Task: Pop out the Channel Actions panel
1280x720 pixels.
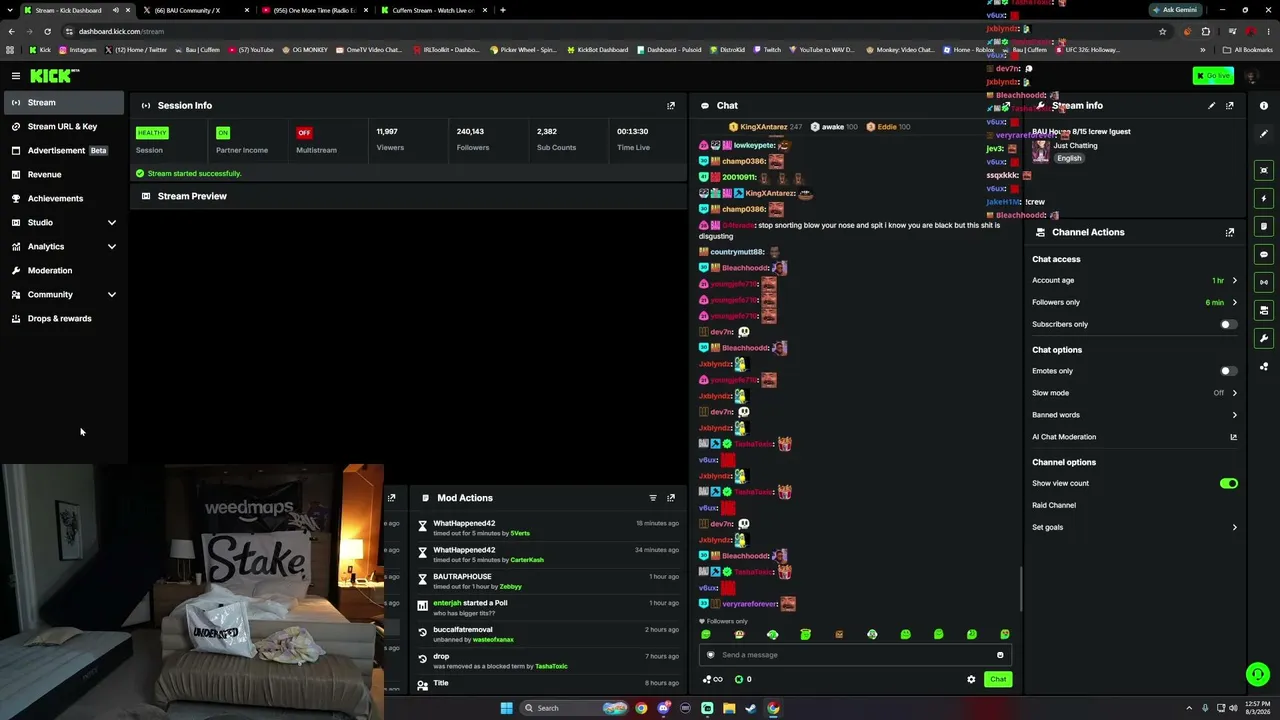Action: tap(1230, 232)
